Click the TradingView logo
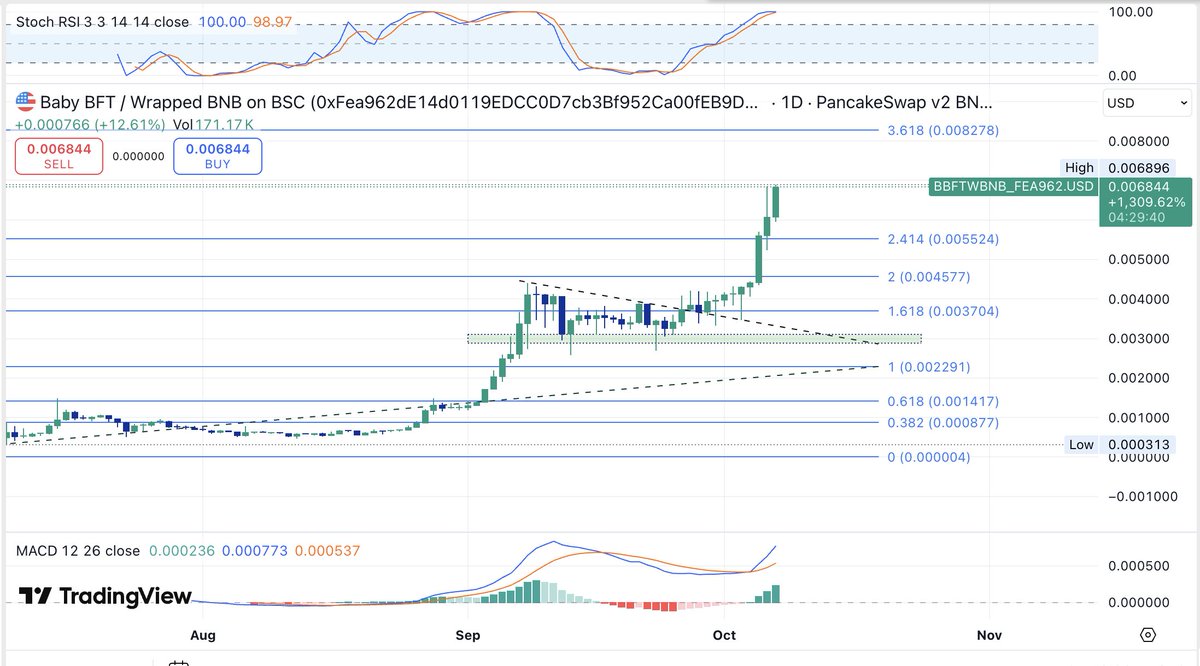 click(106, 597)
